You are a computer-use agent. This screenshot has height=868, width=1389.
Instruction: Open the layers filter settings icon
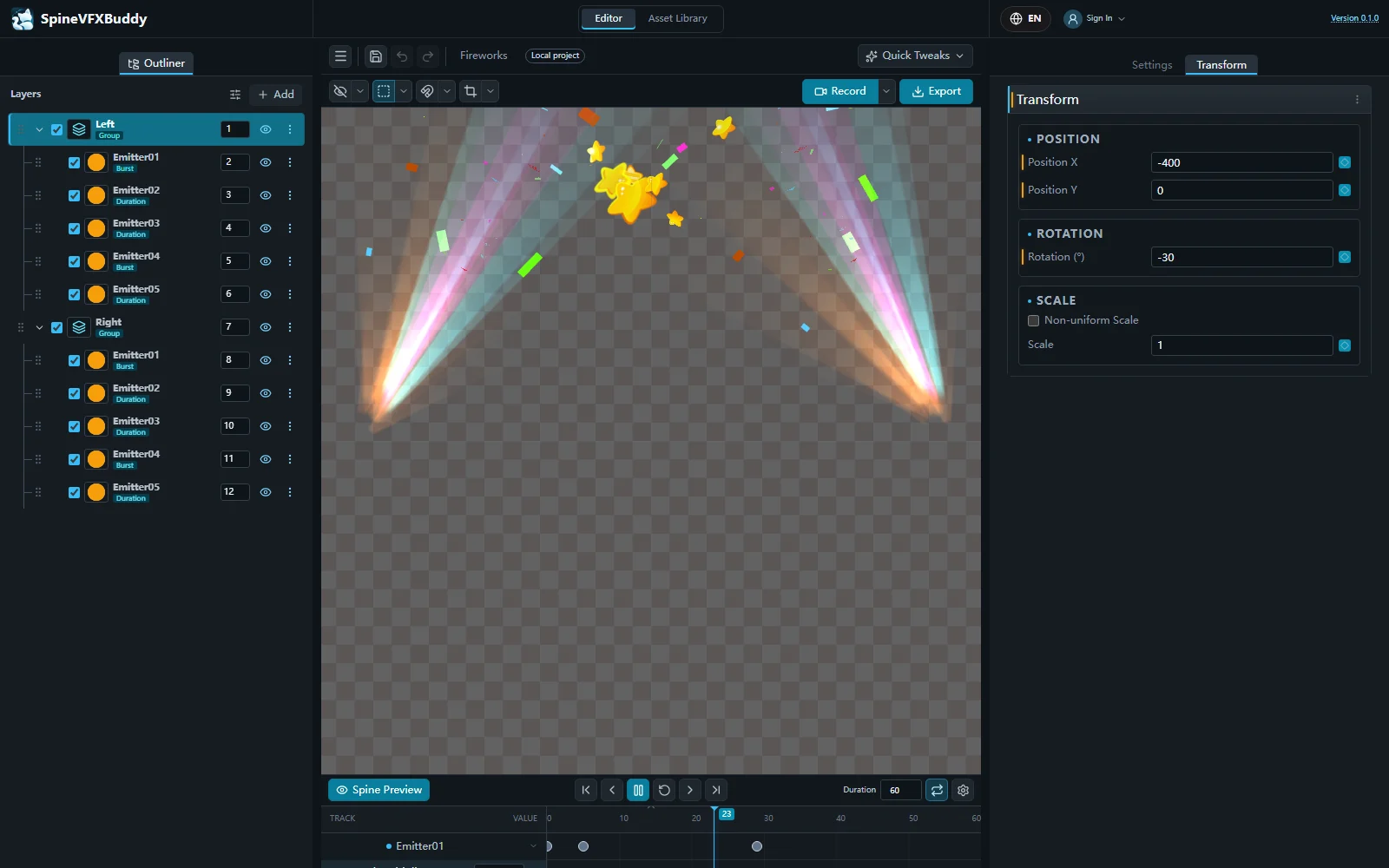coord(235,95)
